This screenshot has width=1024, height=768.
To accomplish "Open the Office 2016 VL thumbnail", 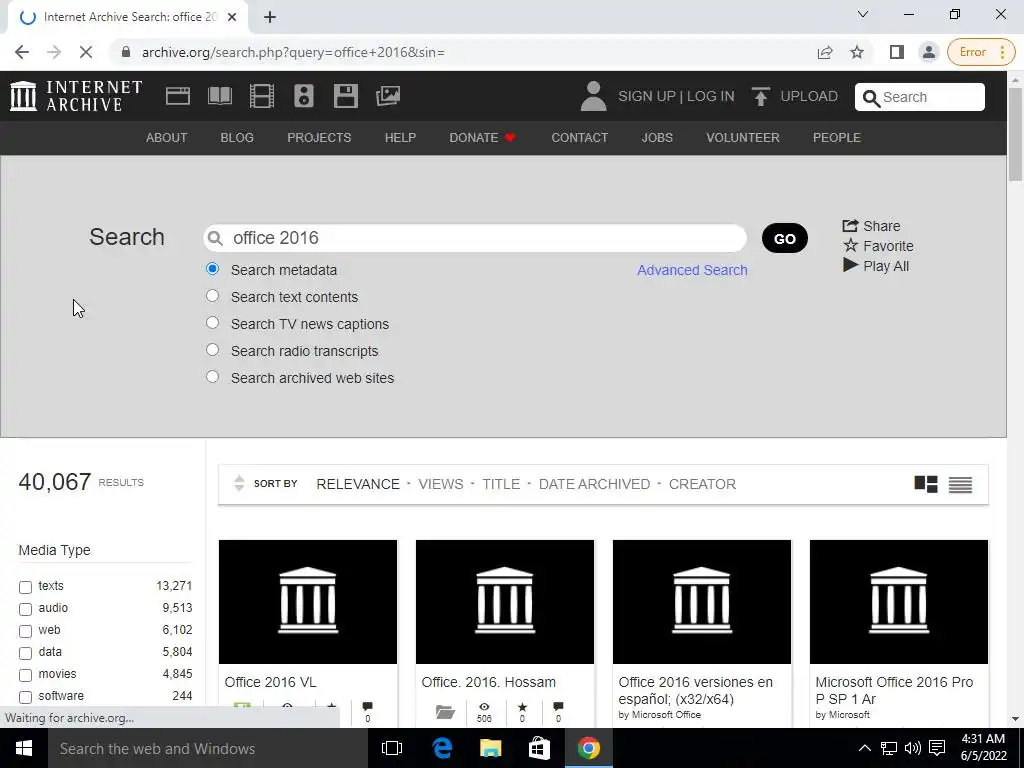I will 308,601.
